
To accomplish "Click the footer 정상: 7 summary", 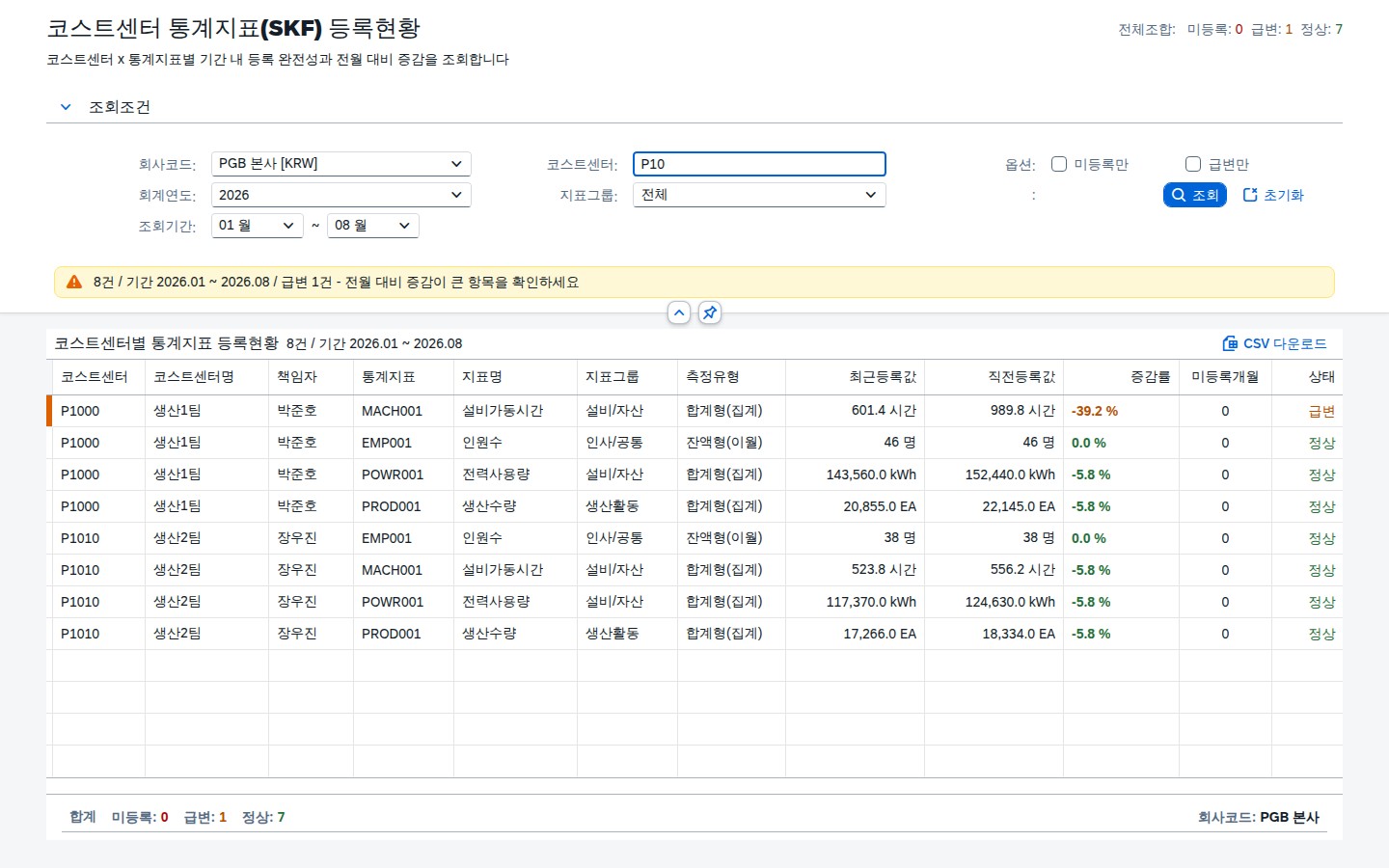I will click(263, 817).
